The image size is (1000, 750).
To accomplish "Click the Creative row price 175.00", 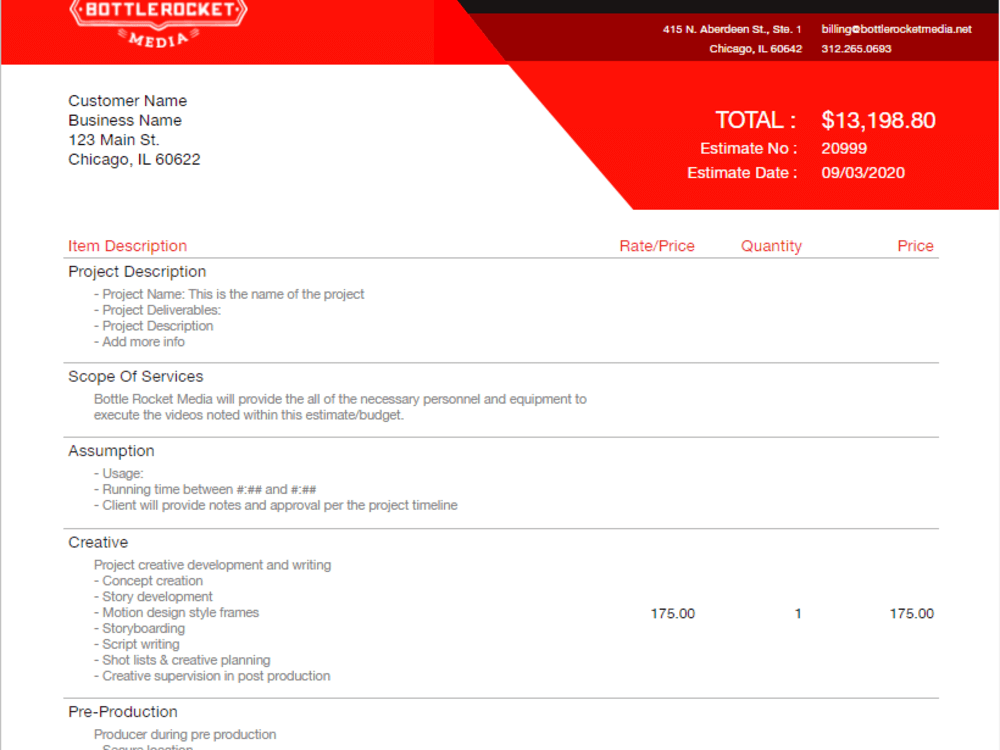I will [x=911, y=614].
